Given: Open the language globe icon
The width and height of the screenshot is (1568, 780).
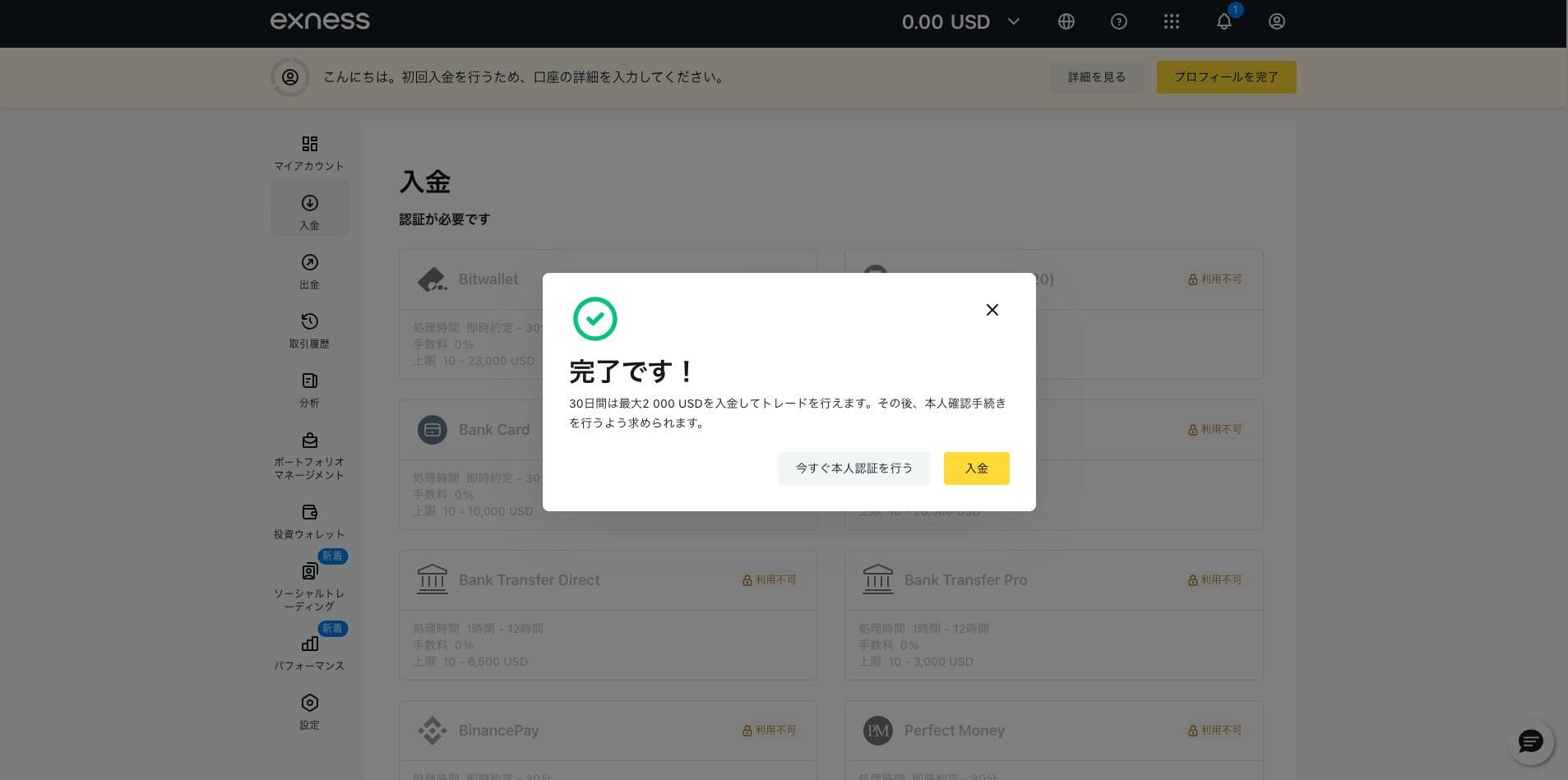Looking at the screenshot, I should (1066, 22).
